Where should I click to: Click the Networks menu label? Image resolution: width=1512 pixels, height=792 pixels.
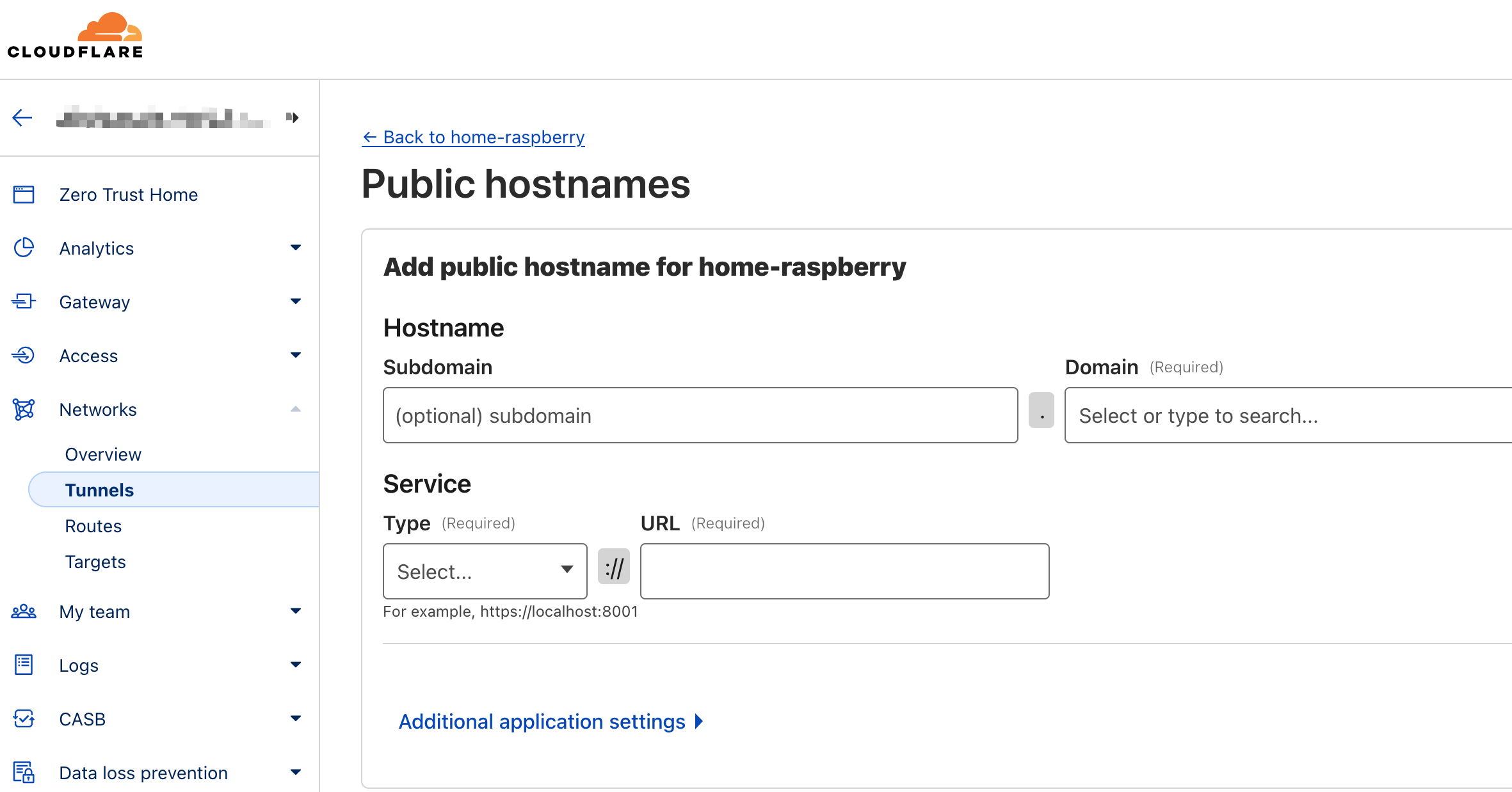pyautogui.click(x=98, y=409)
